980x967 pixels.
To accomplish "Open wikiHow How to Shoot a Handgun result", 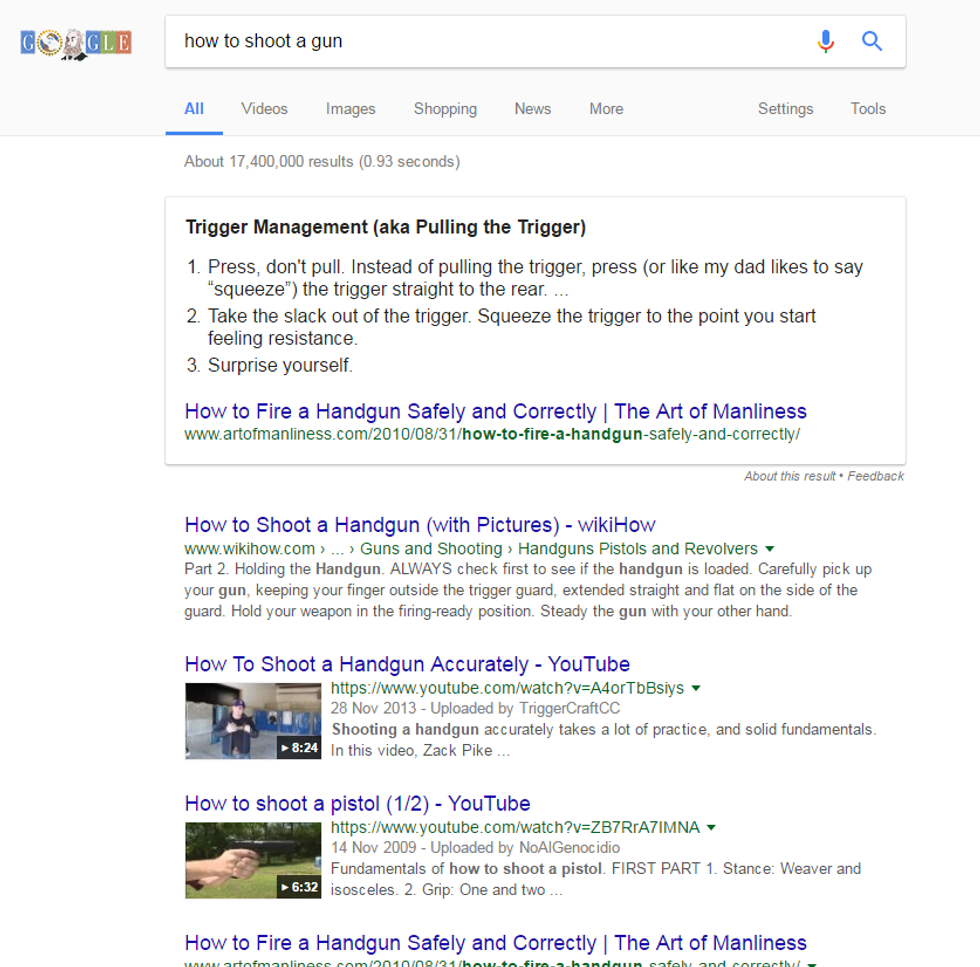I will click(x=420, y=525).
